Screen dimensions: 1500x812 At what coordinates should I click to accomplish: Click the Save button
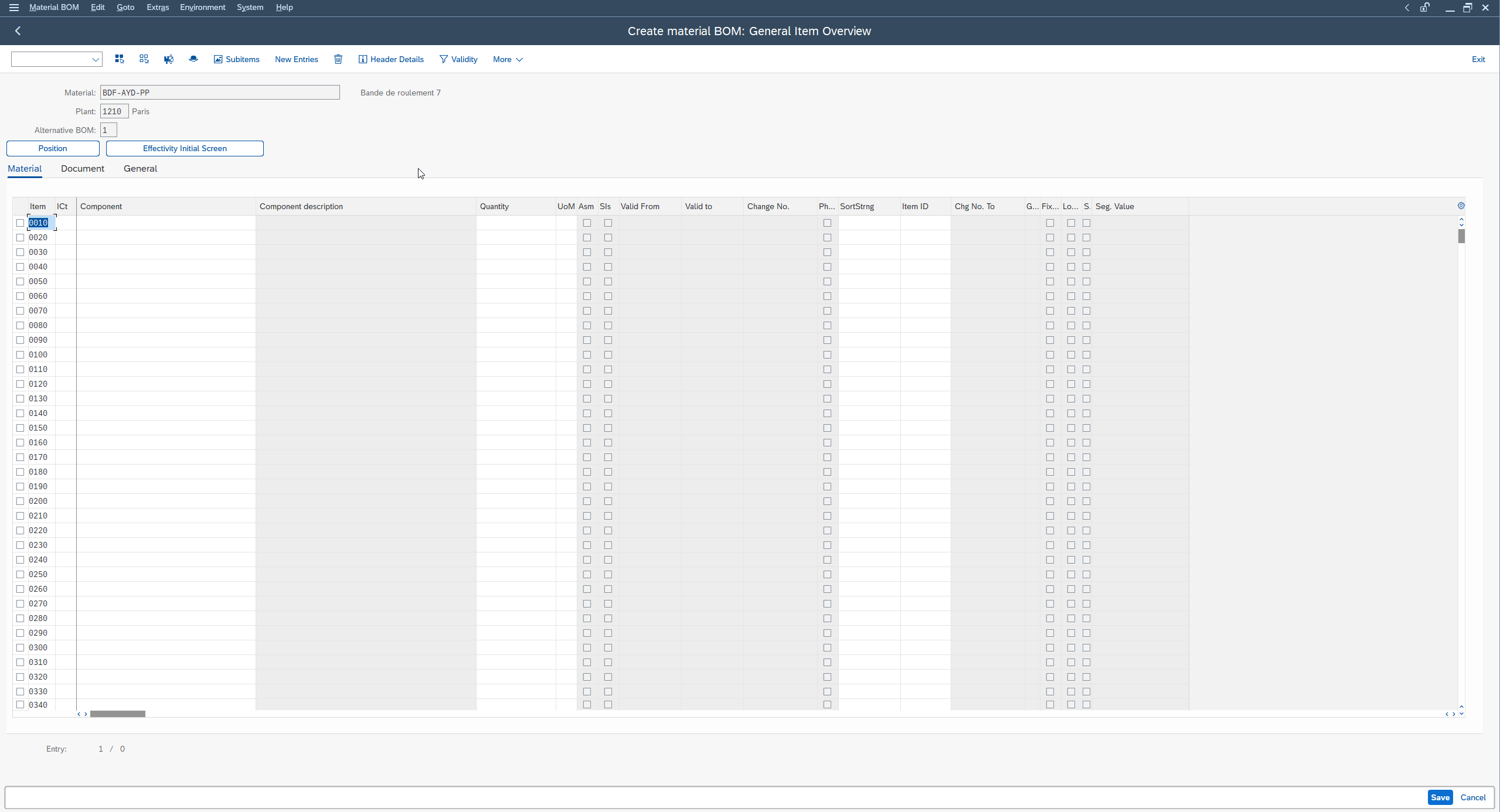(1440, 797)
